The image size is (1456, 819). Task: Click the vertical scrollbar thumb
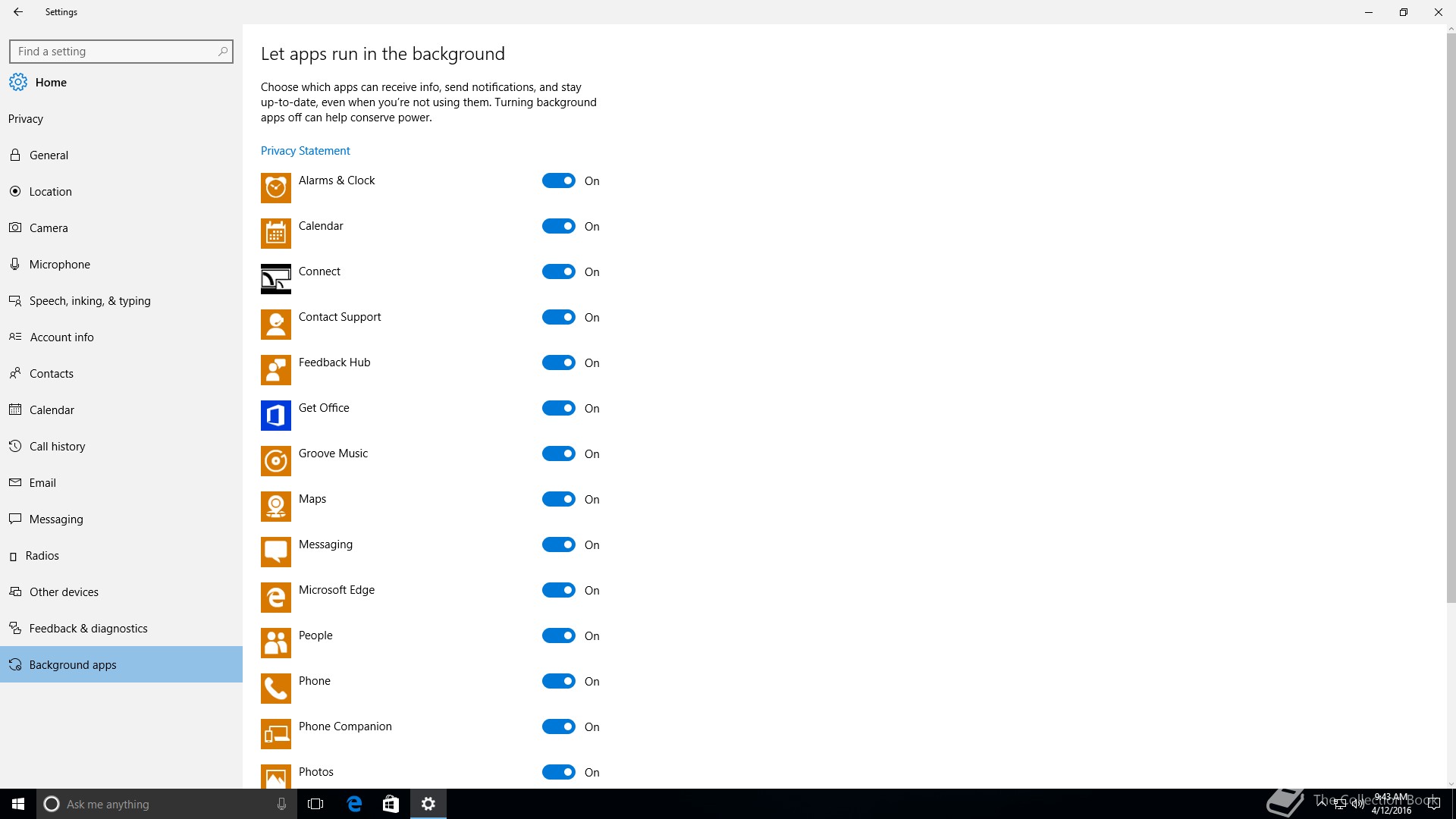[1451, 318]
